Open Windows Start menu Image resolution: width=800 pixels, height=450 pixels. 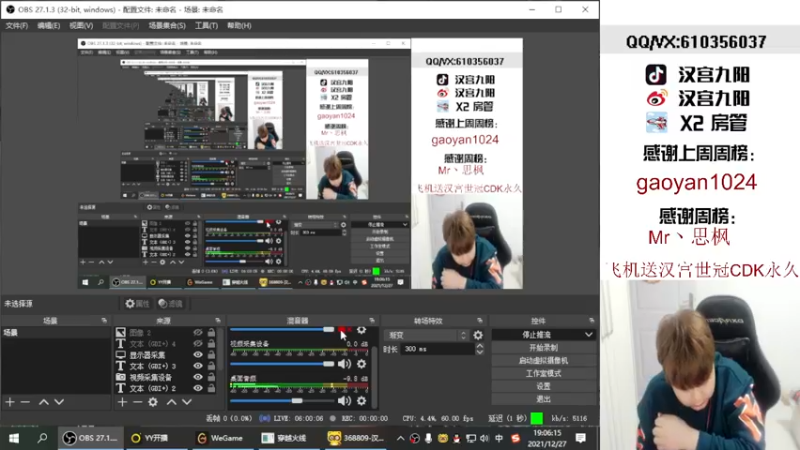pyautogui.click(x=14, y=438)
